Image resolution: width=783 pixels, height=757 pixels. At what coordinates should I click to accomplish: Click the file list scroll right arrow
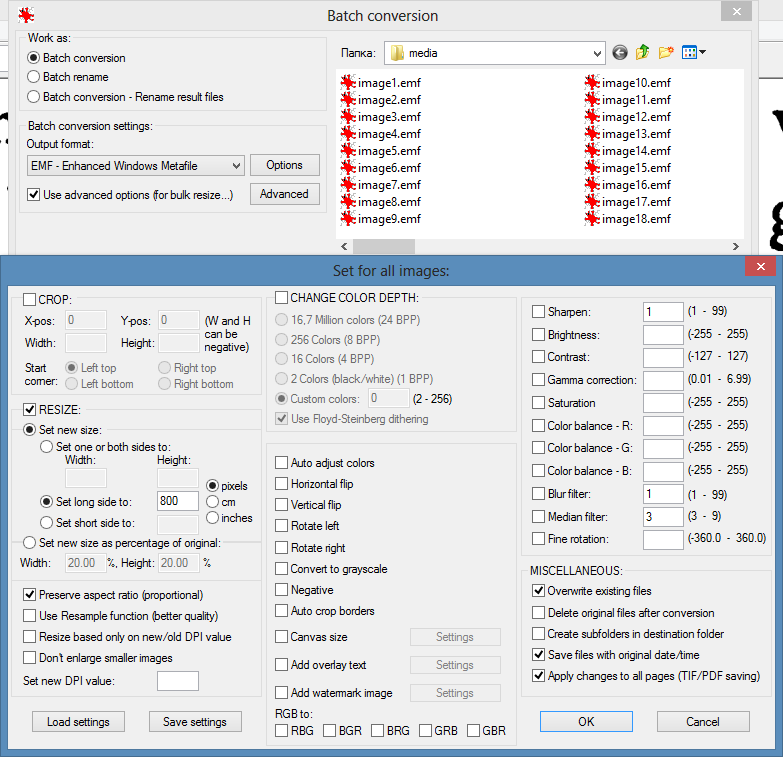tap(736, 246)
